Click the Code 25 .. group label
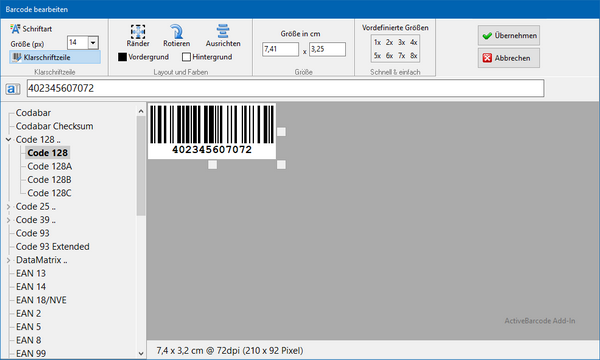This screenshot has height=360, width=600. pos(36,207)
